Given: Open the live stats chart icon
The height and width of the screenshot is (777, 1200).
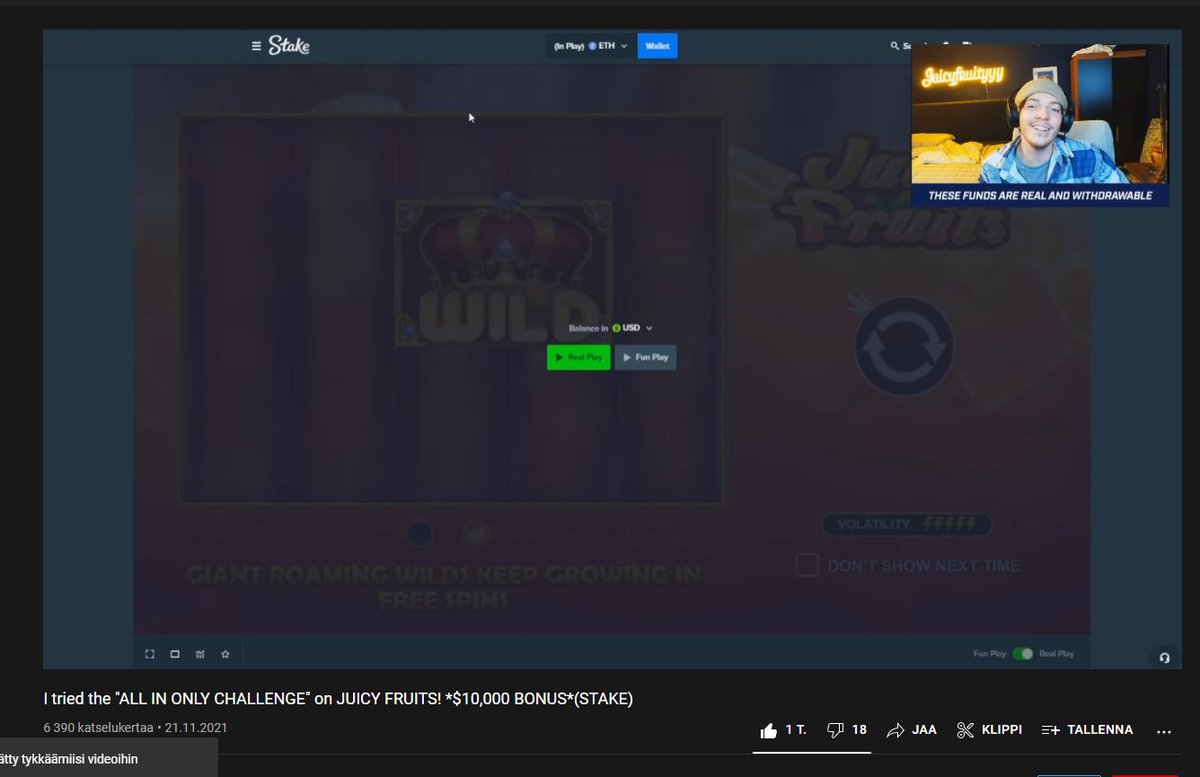Looking at the screenshot, I should pyautogui.click(x=200, y=654).
